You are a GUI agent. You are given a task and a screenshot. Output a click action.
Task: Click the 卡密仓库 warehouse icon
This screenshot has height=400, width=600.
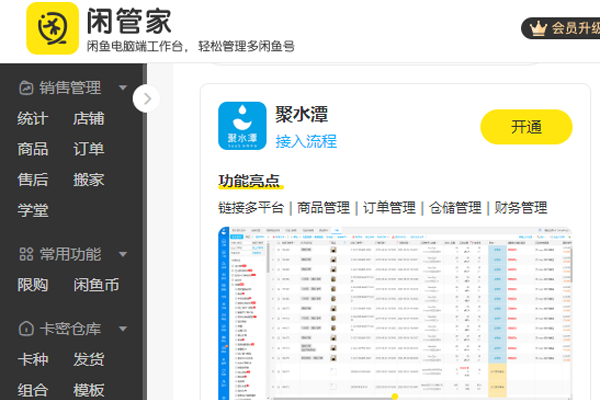26,328
